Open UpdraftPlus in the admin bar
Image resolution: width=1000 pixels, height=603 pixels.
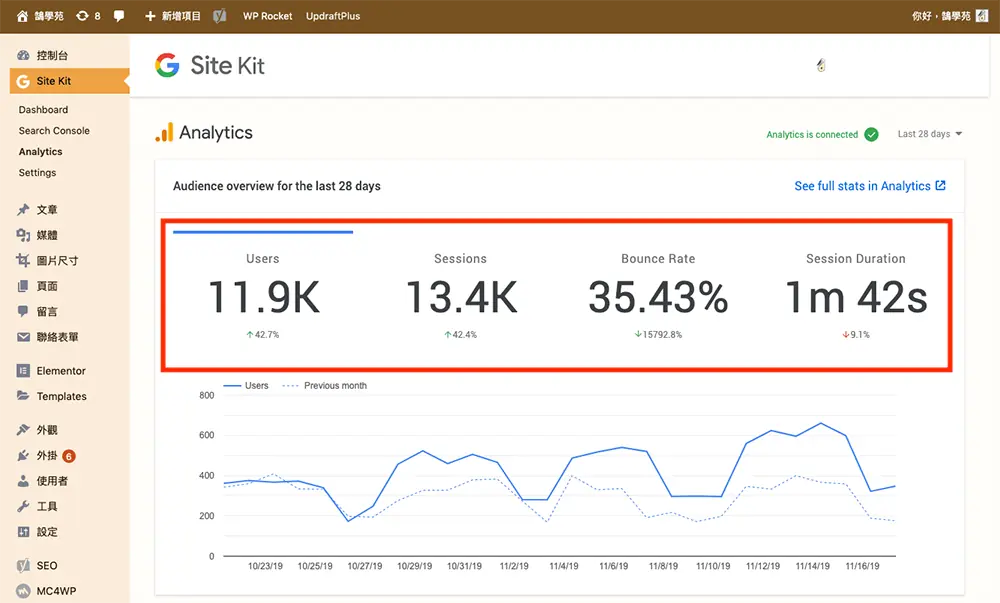(333, 16)
